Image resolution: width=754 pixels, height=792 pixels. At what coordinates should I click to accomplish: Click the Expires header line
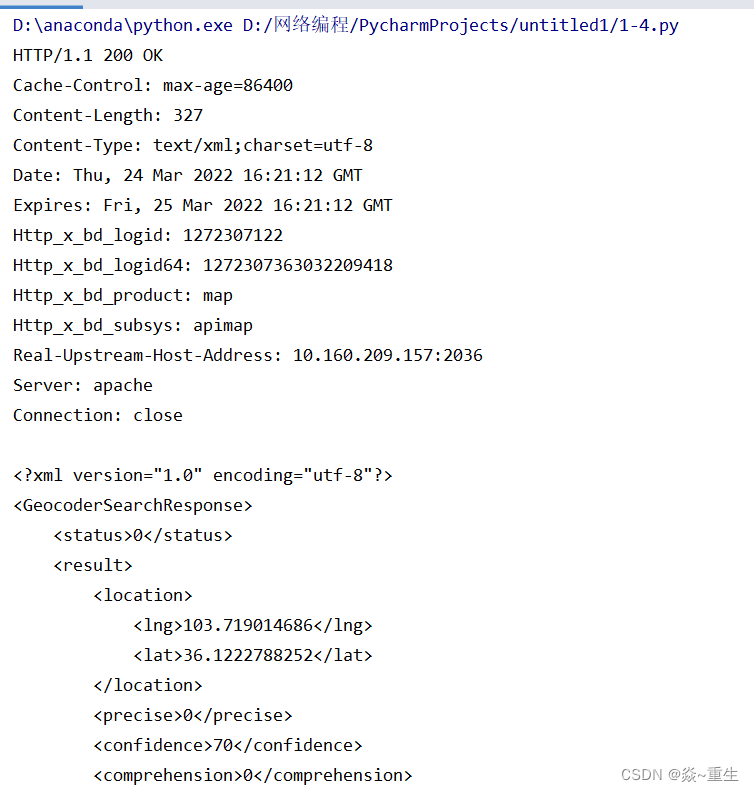tap(203, 206)
